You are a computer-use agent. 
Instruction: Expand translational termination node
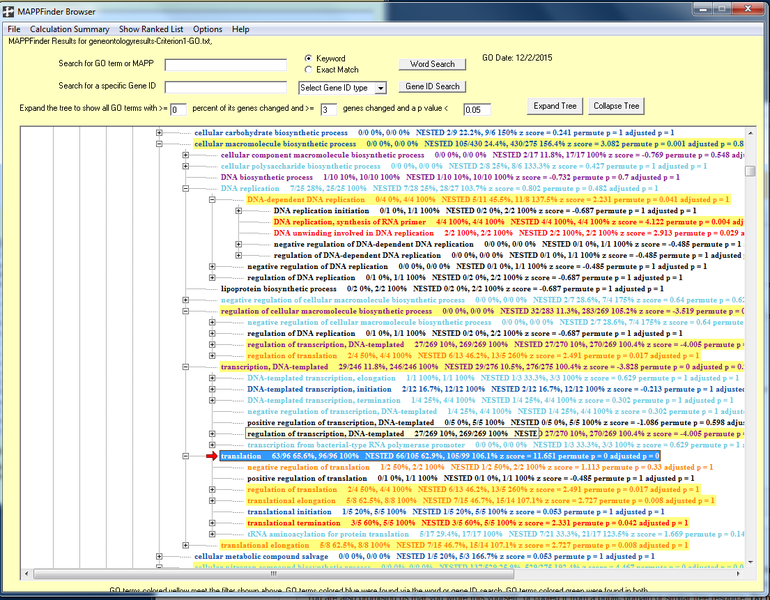[212, 523]
